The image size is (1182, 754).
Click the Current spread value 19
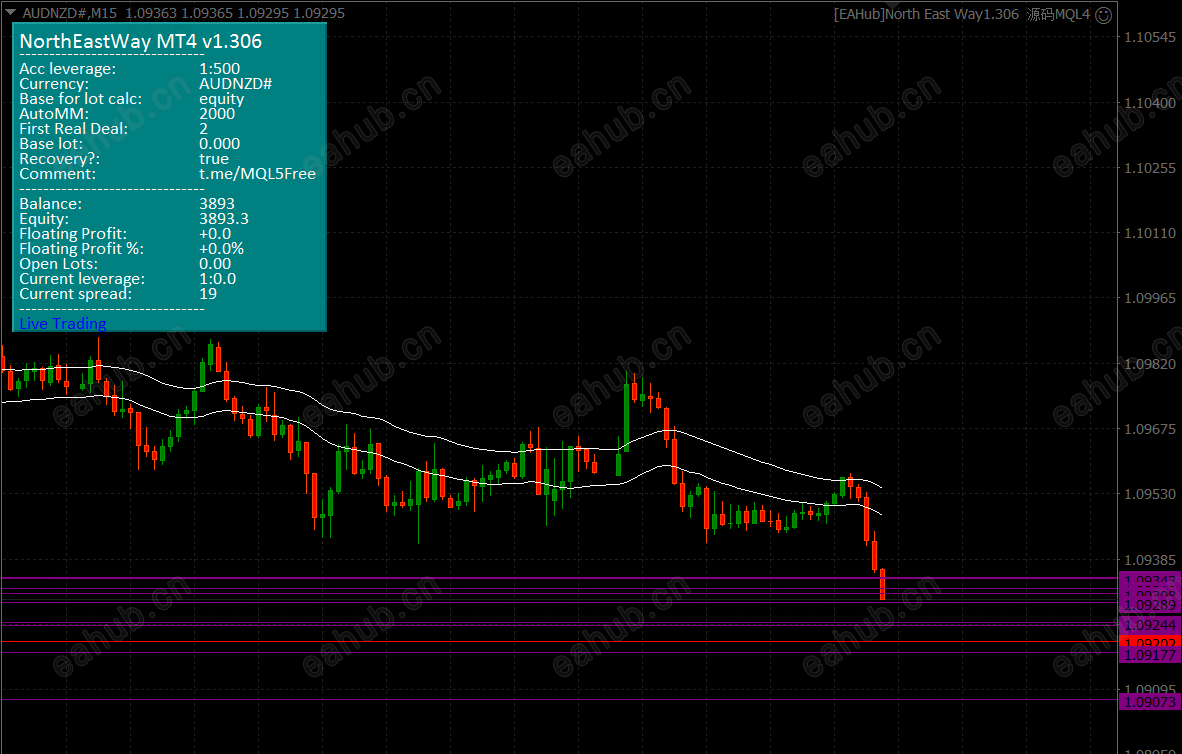(x=208, y=294)
